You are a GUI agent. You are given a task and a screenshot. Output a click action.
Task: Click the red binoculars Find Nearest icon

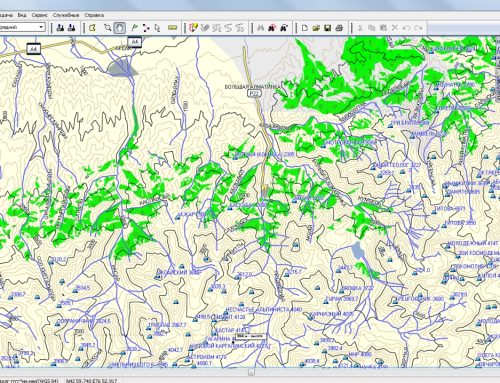coord(272,28)
